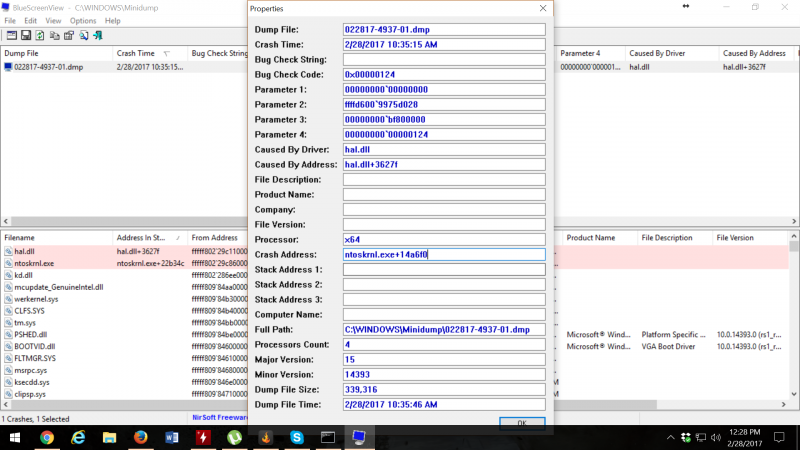This screenshot has height=450, width=800.
Task: Click the lower pane vertical scrollbar down arrow
Action: coord(793,394)
